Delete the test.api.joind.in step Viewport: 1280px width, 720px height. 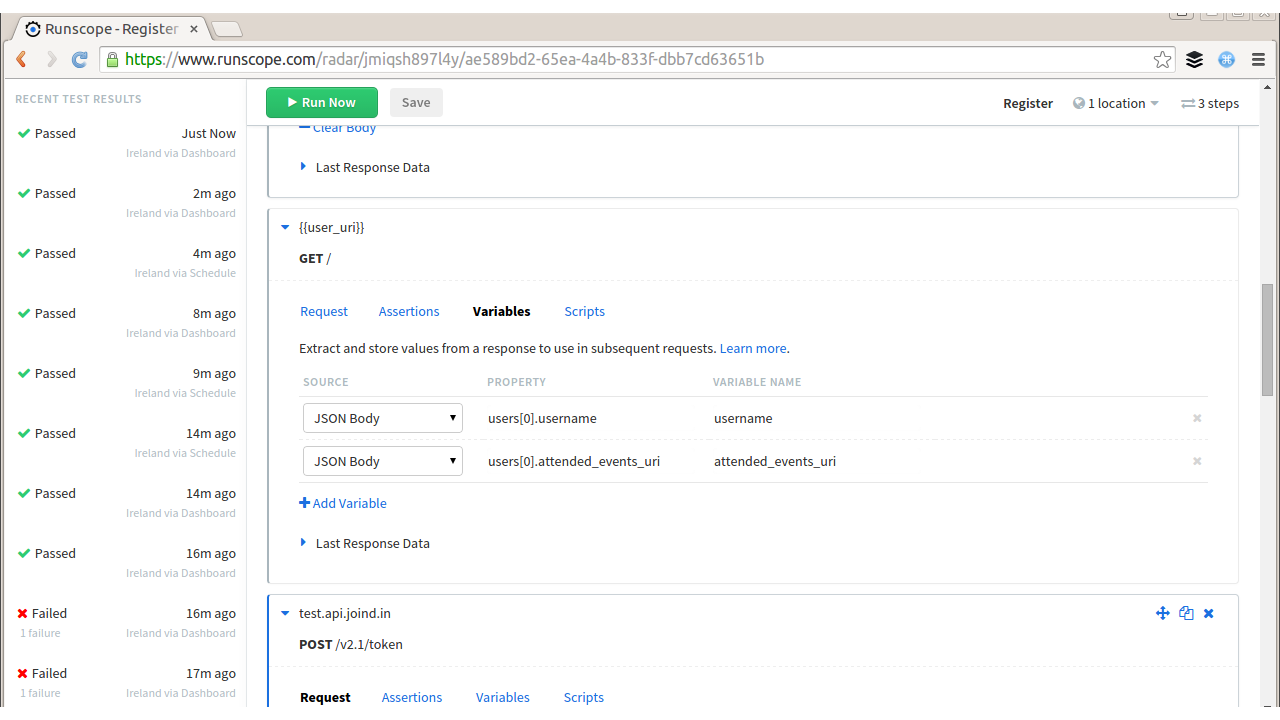point(1208,613)
